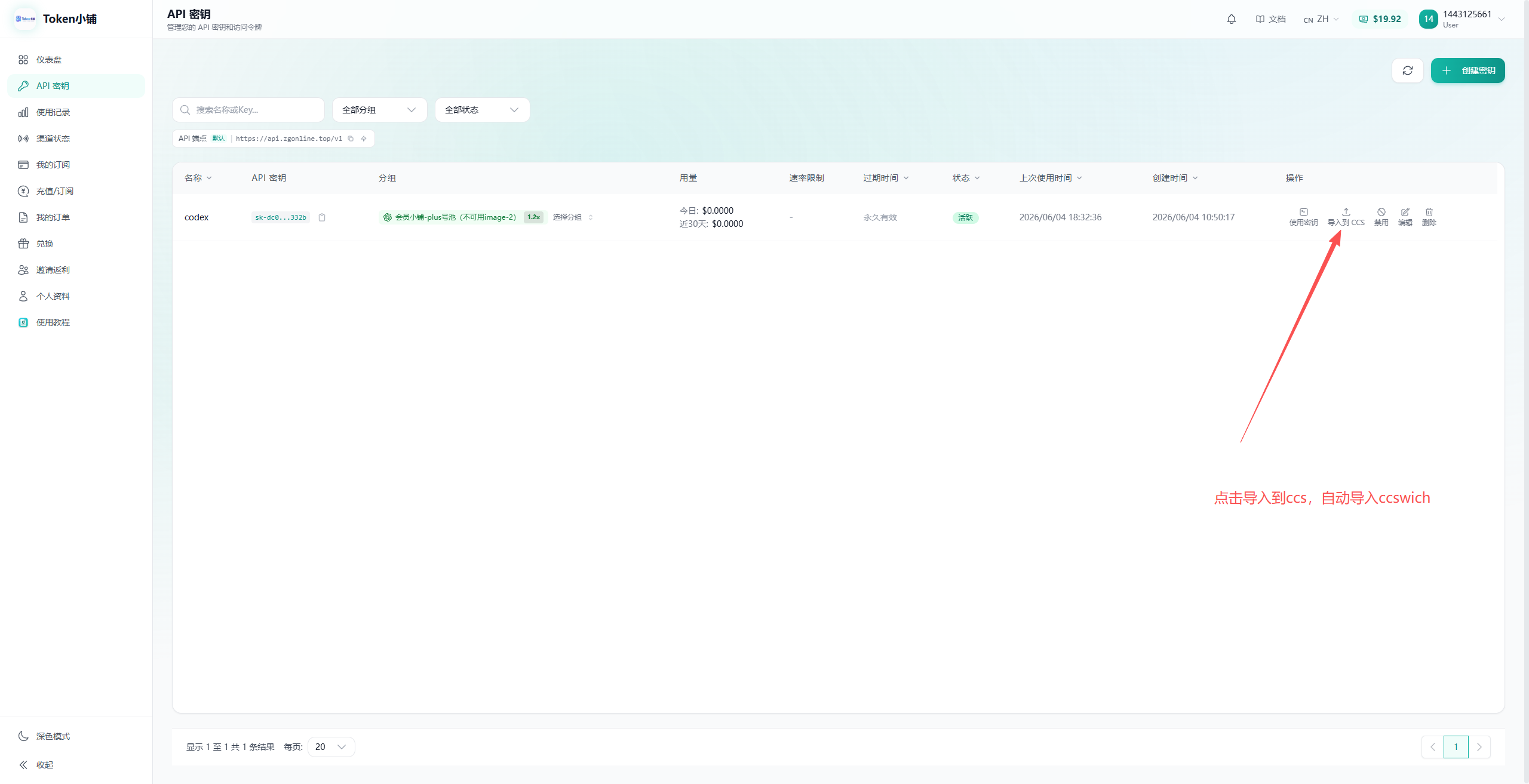Toggle 深色模式 dark mode
Image resolution: width=1529 pixels, height=784 pixels.
[76, 736]
